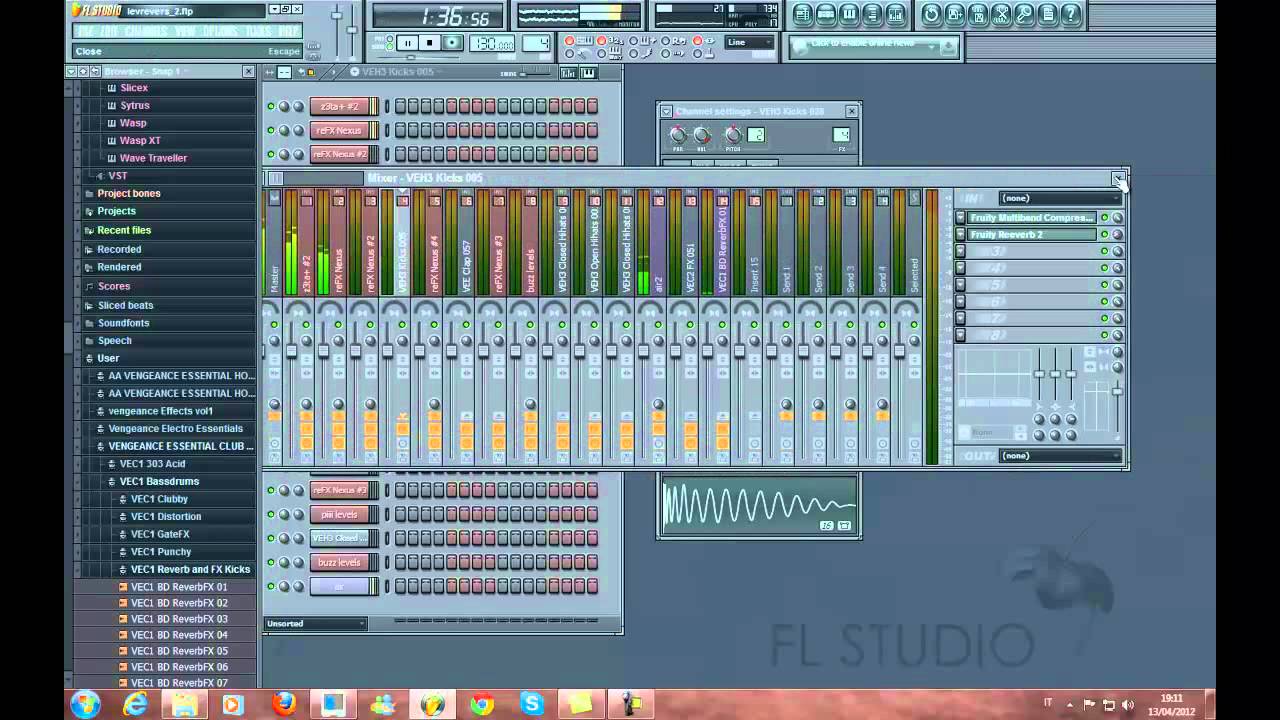The height and width of the screenshot is (720, 1280).
Task: Open the TOOLS menu
Action: coord(258,31)
